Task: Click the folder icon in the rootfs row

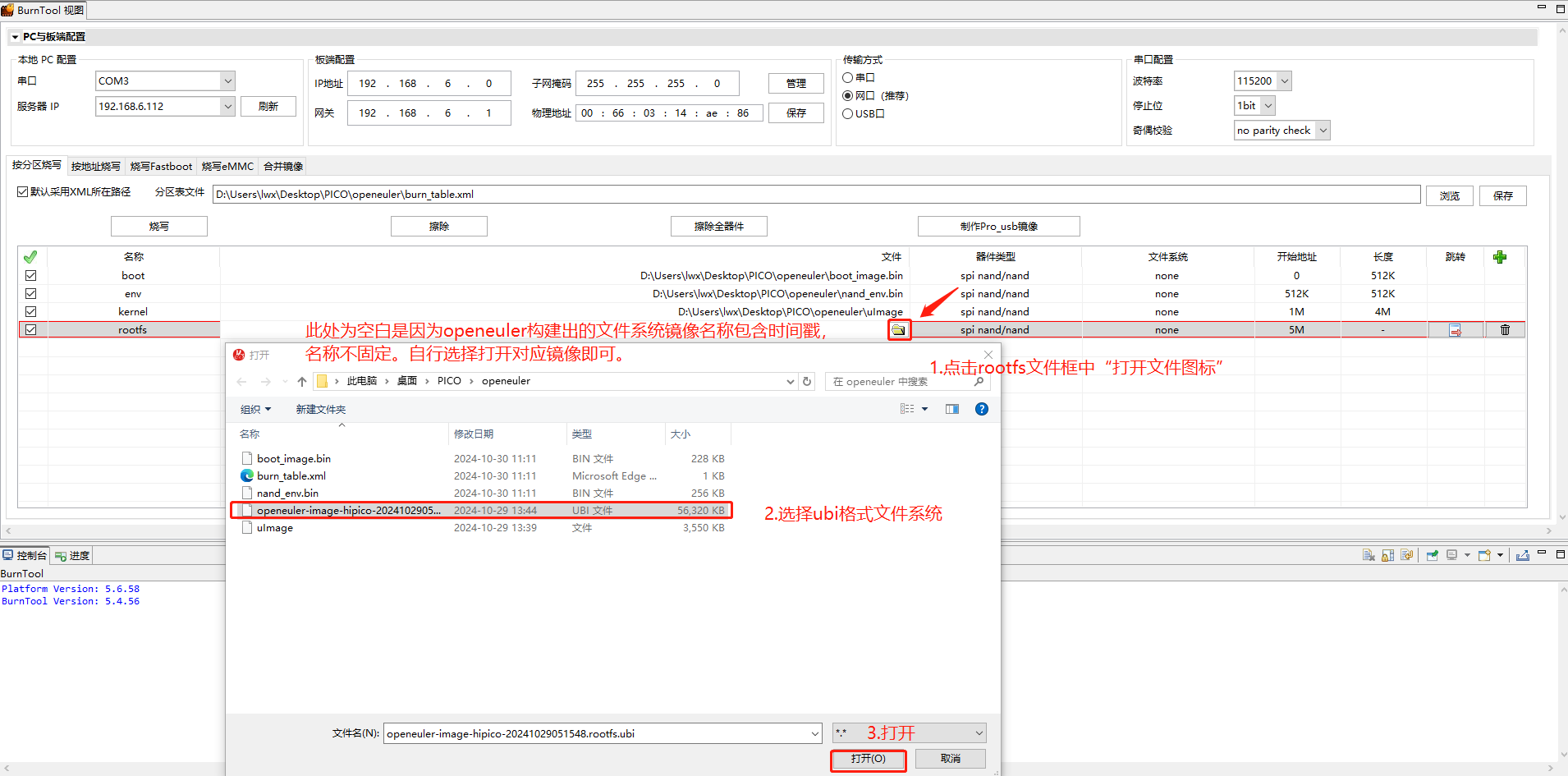Action: coord(899,330)
